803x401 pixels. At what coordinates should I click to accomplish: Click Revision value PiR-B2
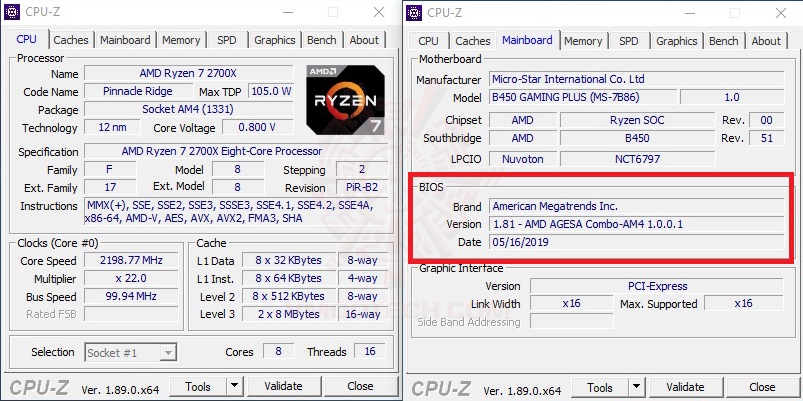[x=362, y=187]
